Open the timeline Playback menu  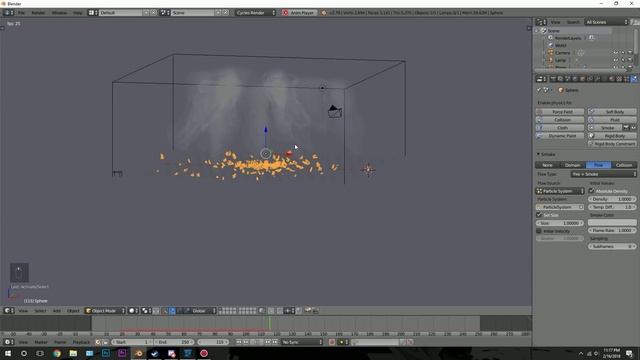81,342
